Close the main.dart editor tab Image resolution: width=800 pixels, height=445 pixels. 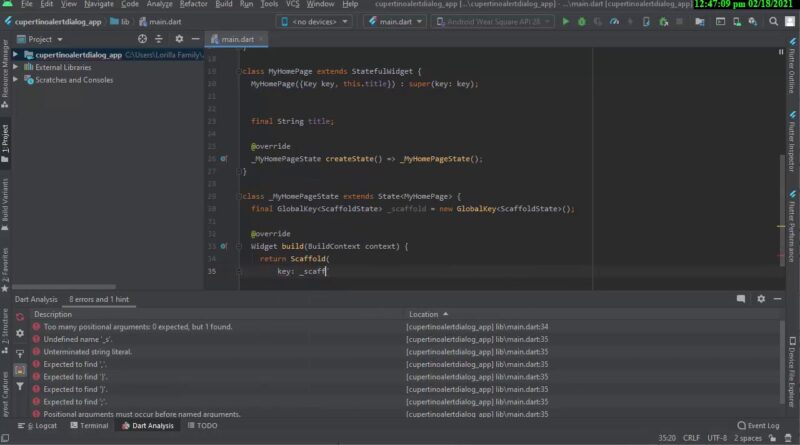(x=261, y=39)
